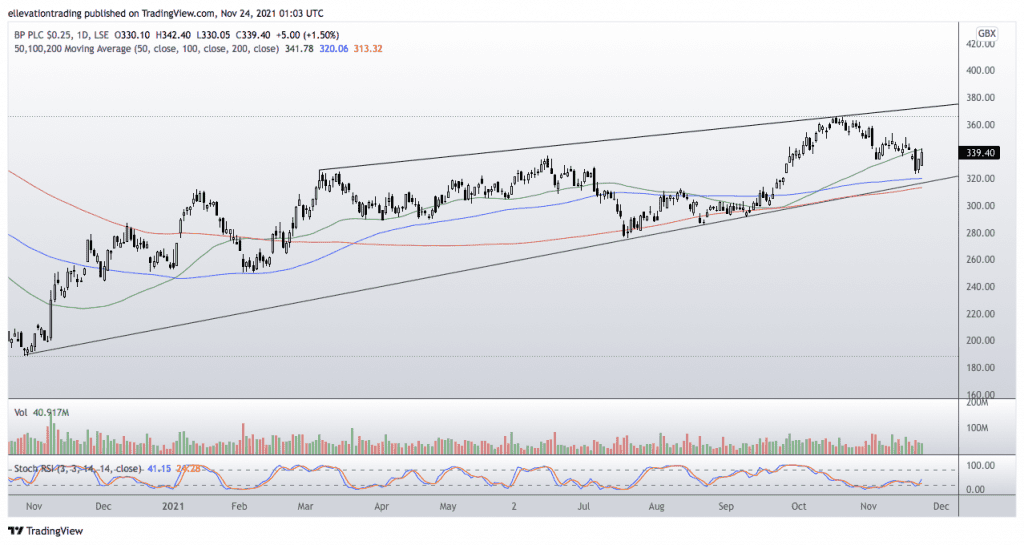Click the Sep label on time axis
The height and width of the screenshot is (545, 1024).
tap(726, 506)
